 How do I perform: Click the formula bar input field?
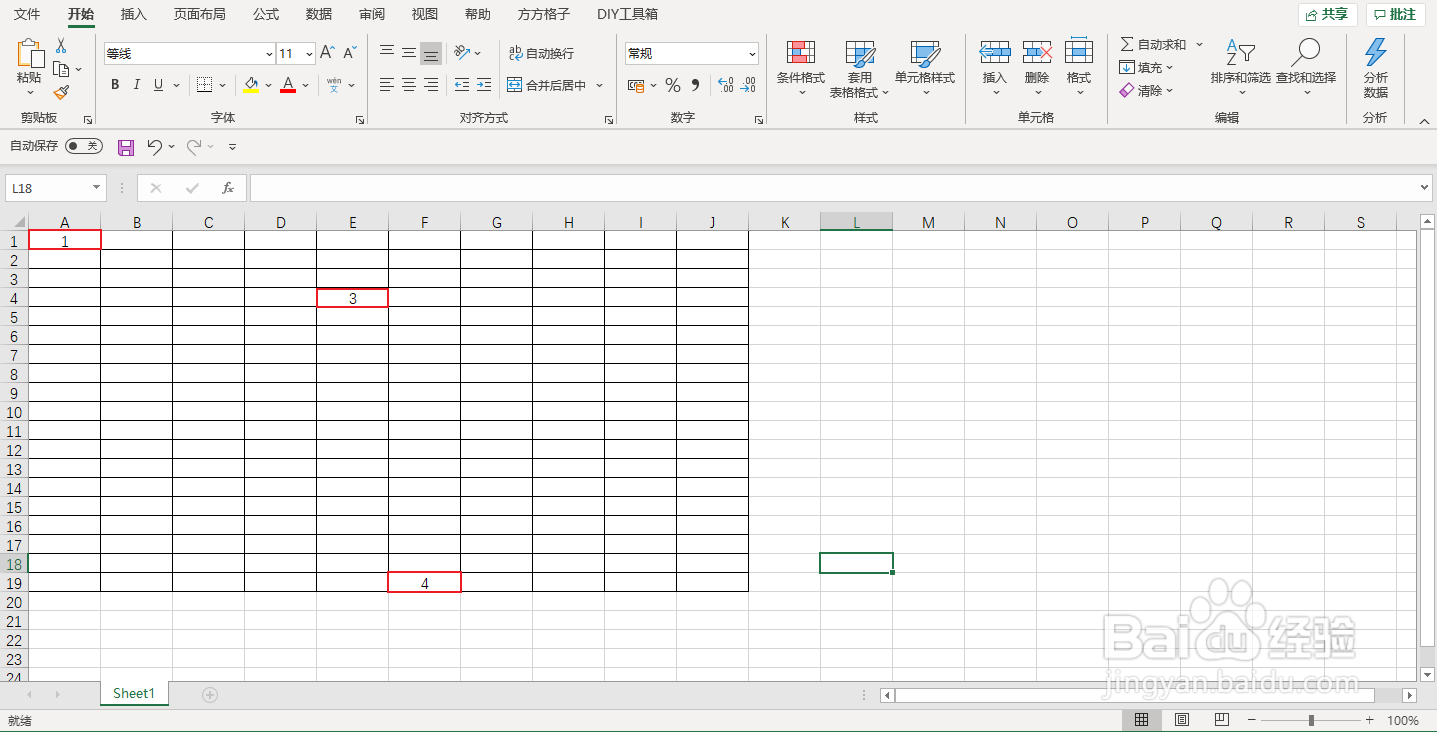835,188
